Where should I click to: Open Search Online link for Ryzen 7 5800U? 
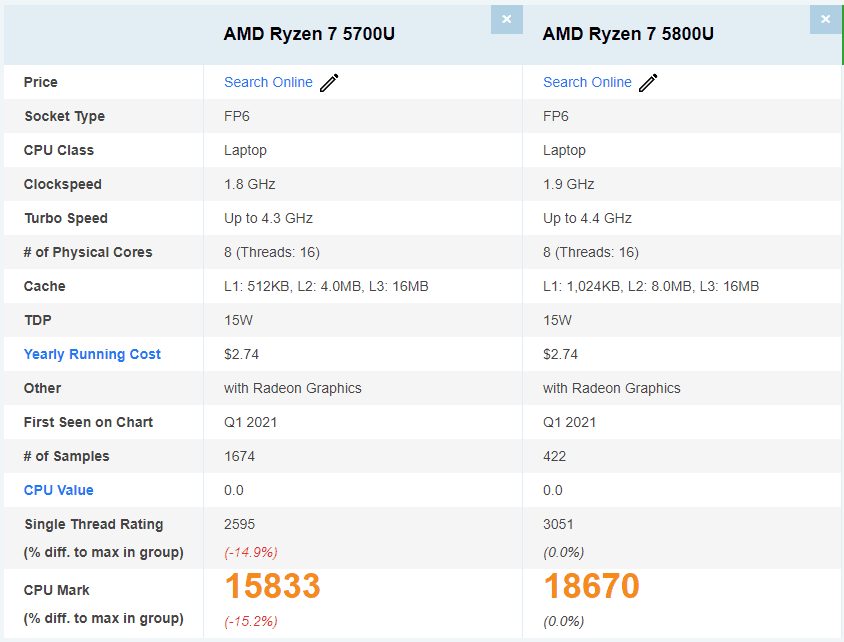[x=587, y=82]
